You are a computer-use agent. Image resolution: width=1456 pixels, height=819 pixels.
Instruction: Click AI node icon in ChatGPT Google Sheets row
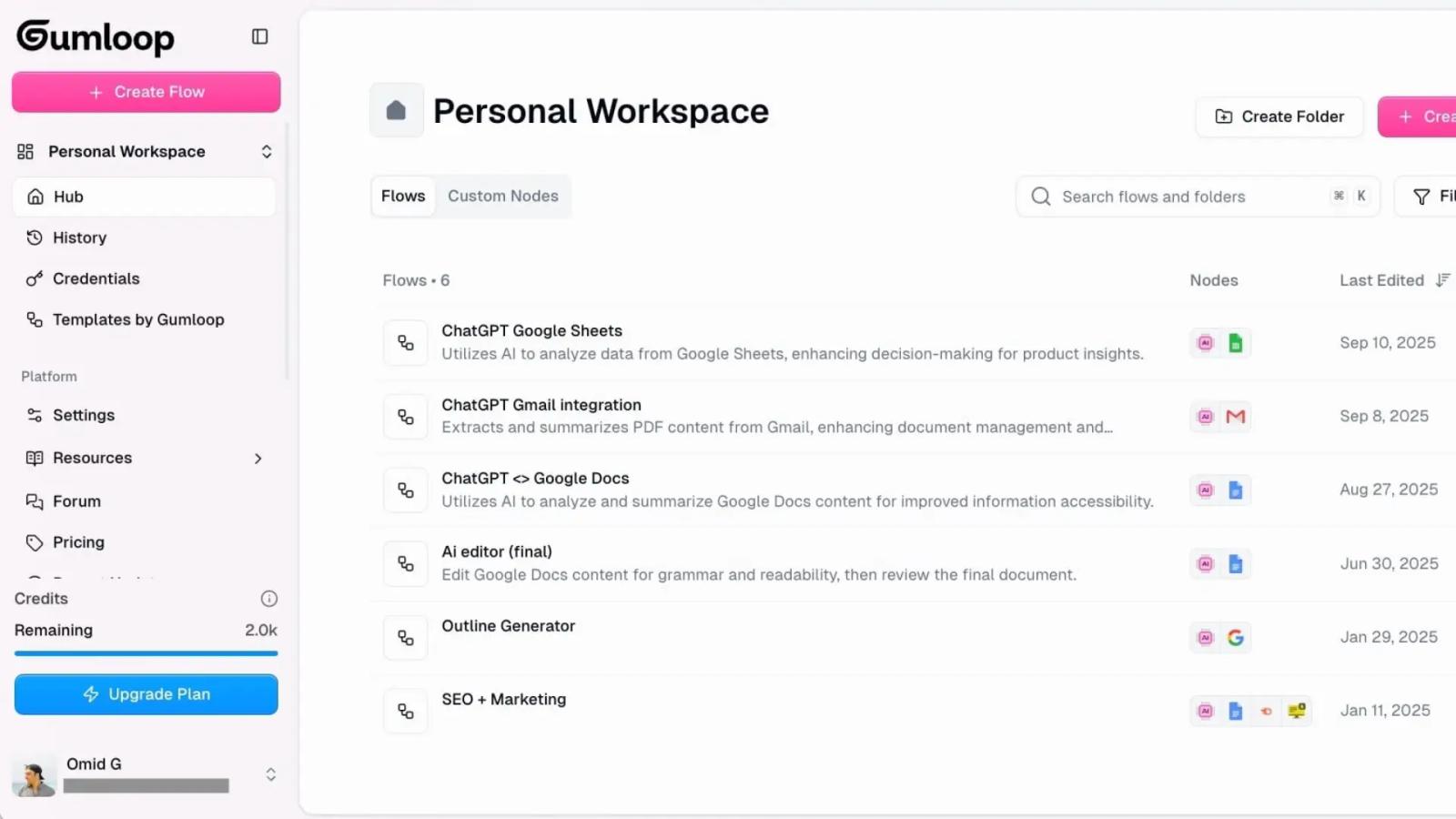[x=1206, y=343]
